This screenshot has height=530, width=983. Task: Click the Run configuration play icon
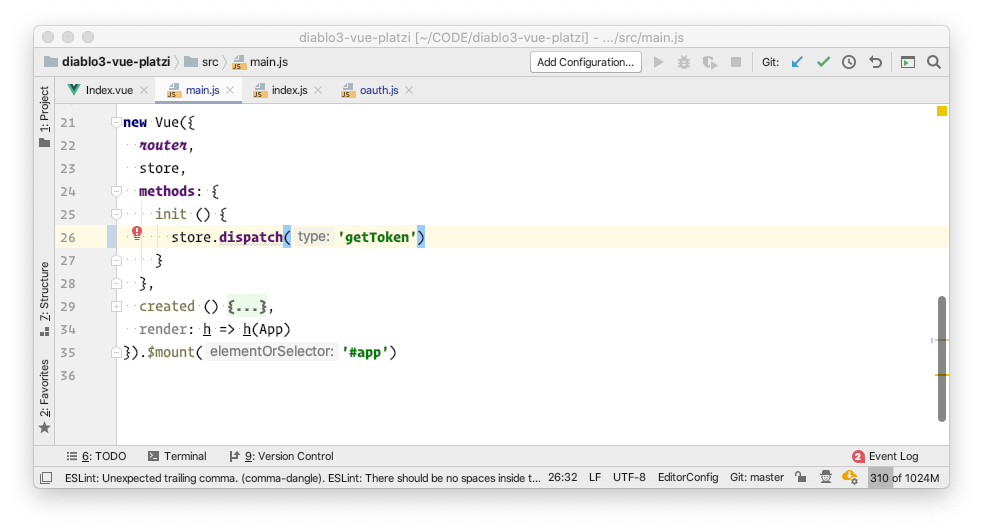click(658, 62)
